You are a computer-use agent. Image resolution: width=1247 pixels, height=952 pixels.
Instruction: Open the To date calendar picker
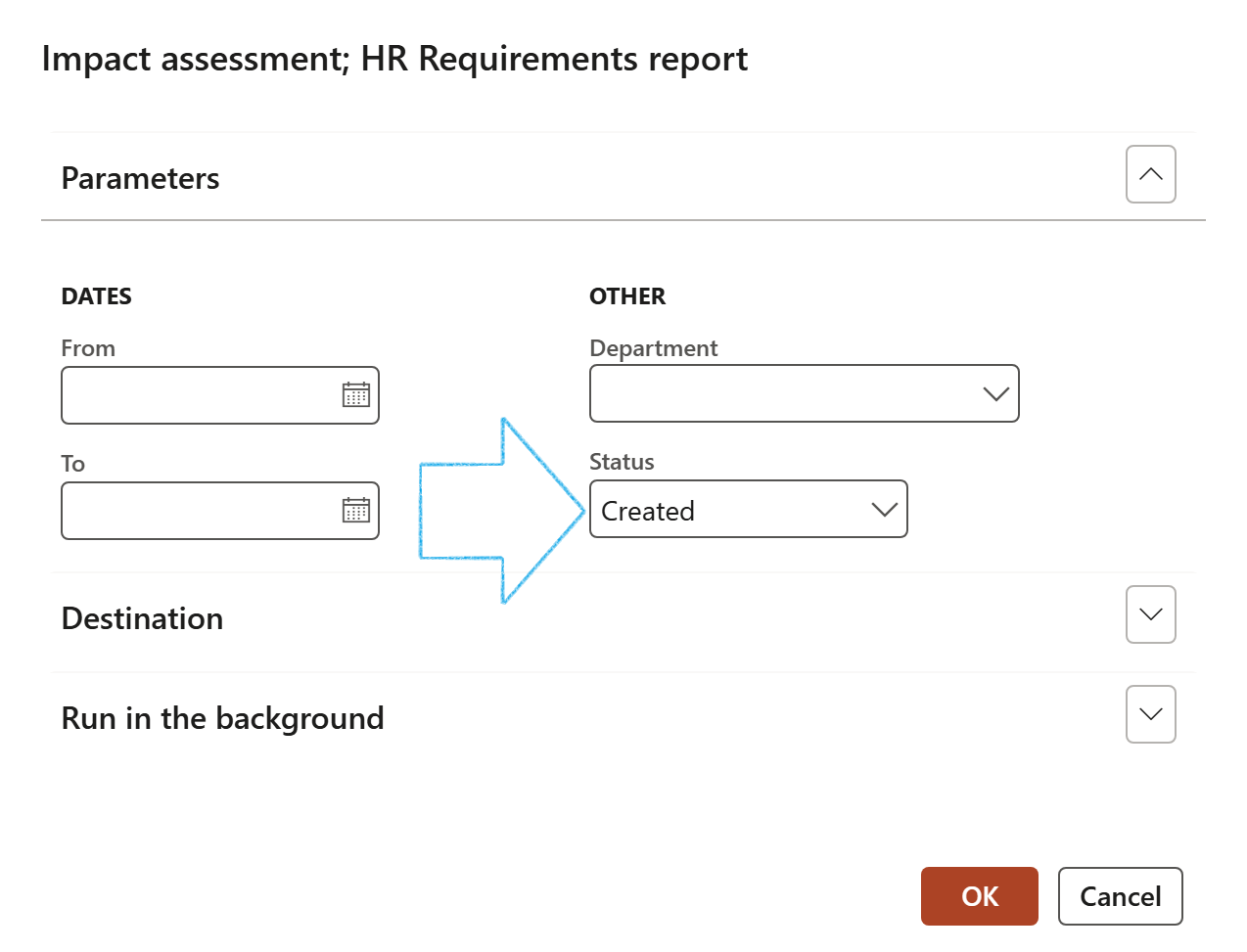[x=355, y=511]
